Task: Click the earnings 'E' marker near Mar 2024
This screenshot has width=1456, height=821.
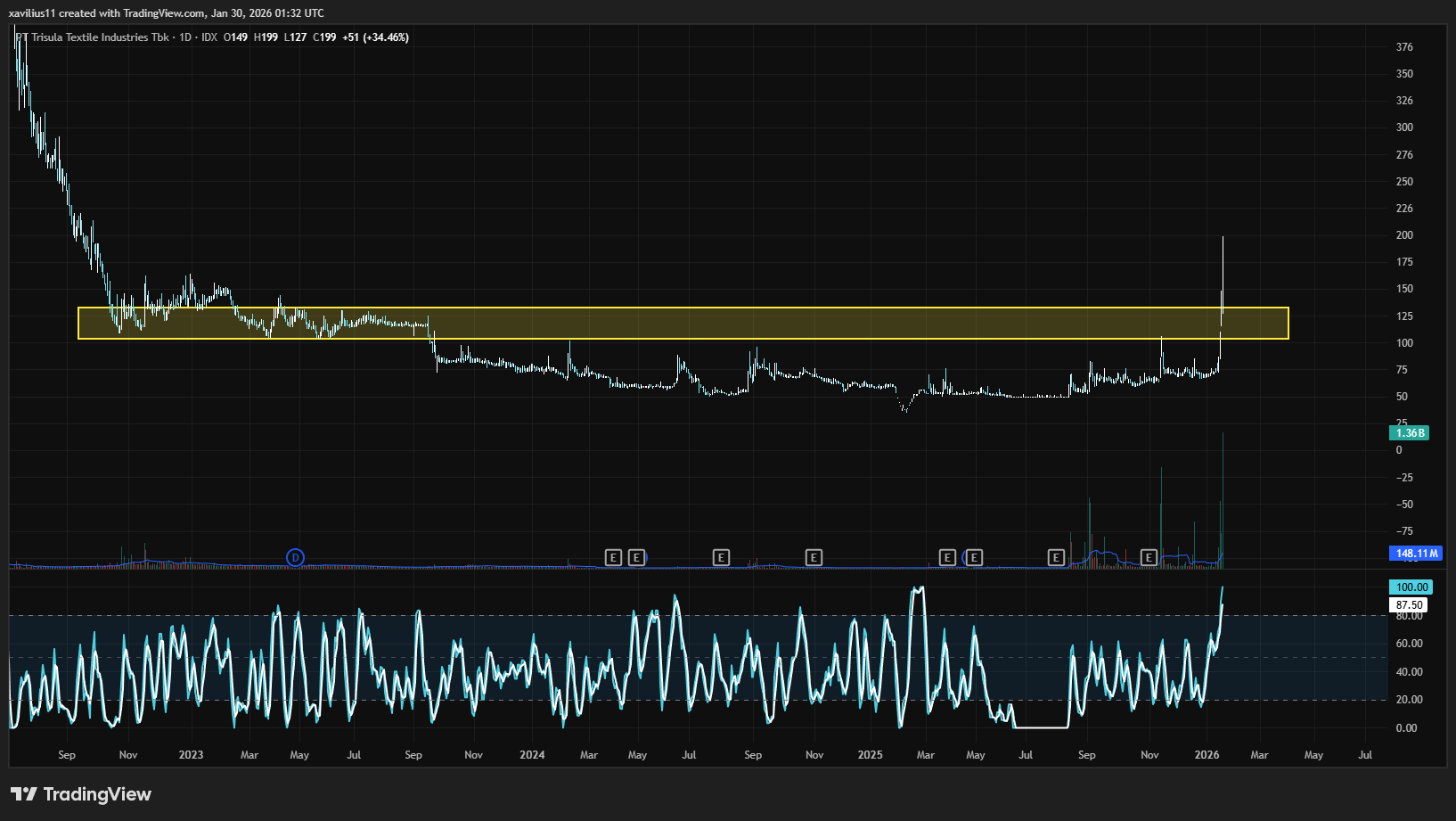Action: click(613, 558)
